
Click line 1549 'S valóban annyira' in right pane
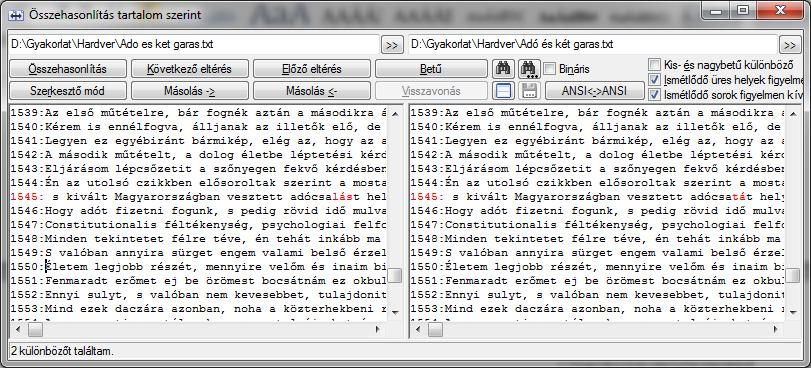[597, 253]
